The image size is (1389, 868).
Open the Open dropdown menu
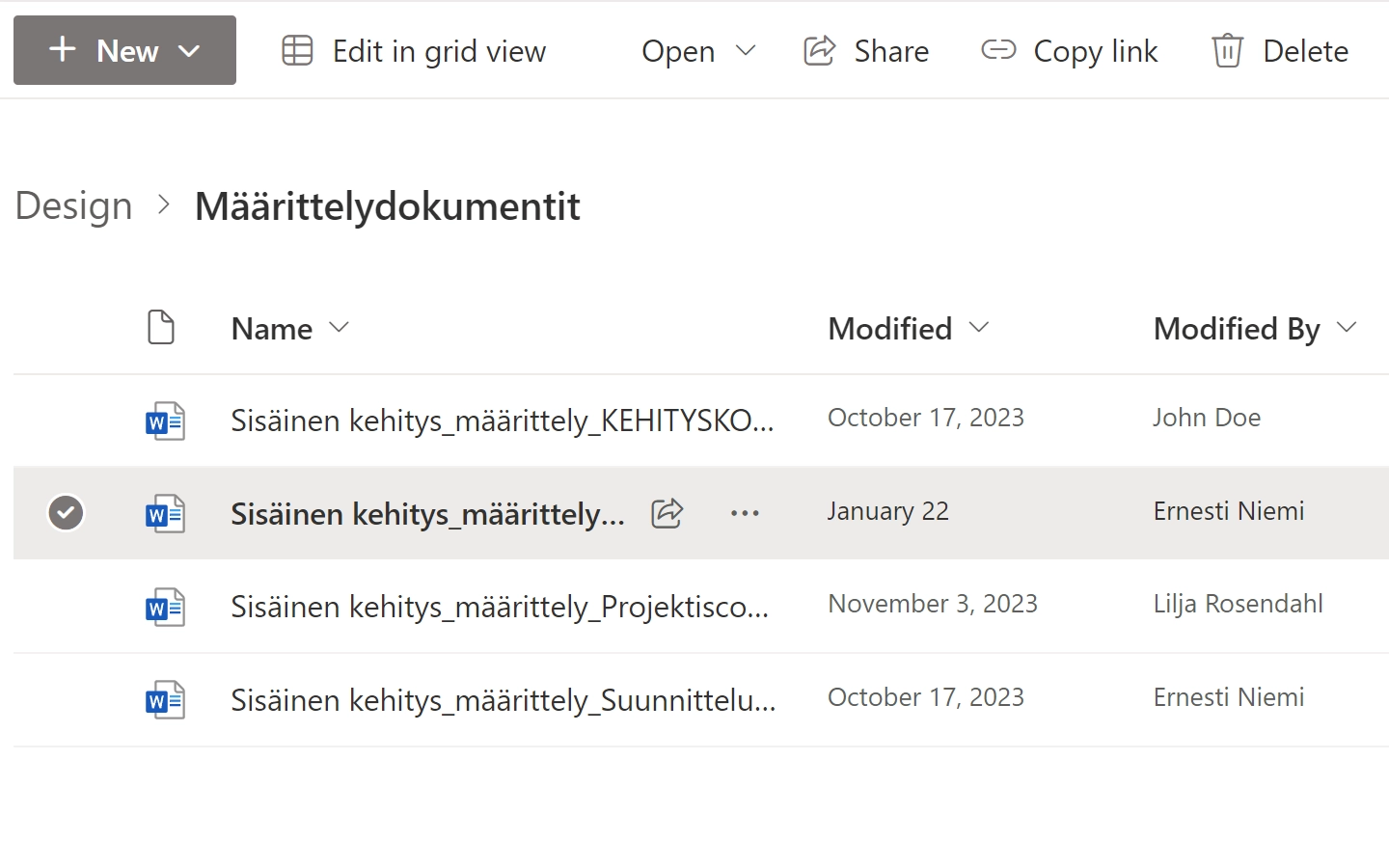tap(697, 50)
